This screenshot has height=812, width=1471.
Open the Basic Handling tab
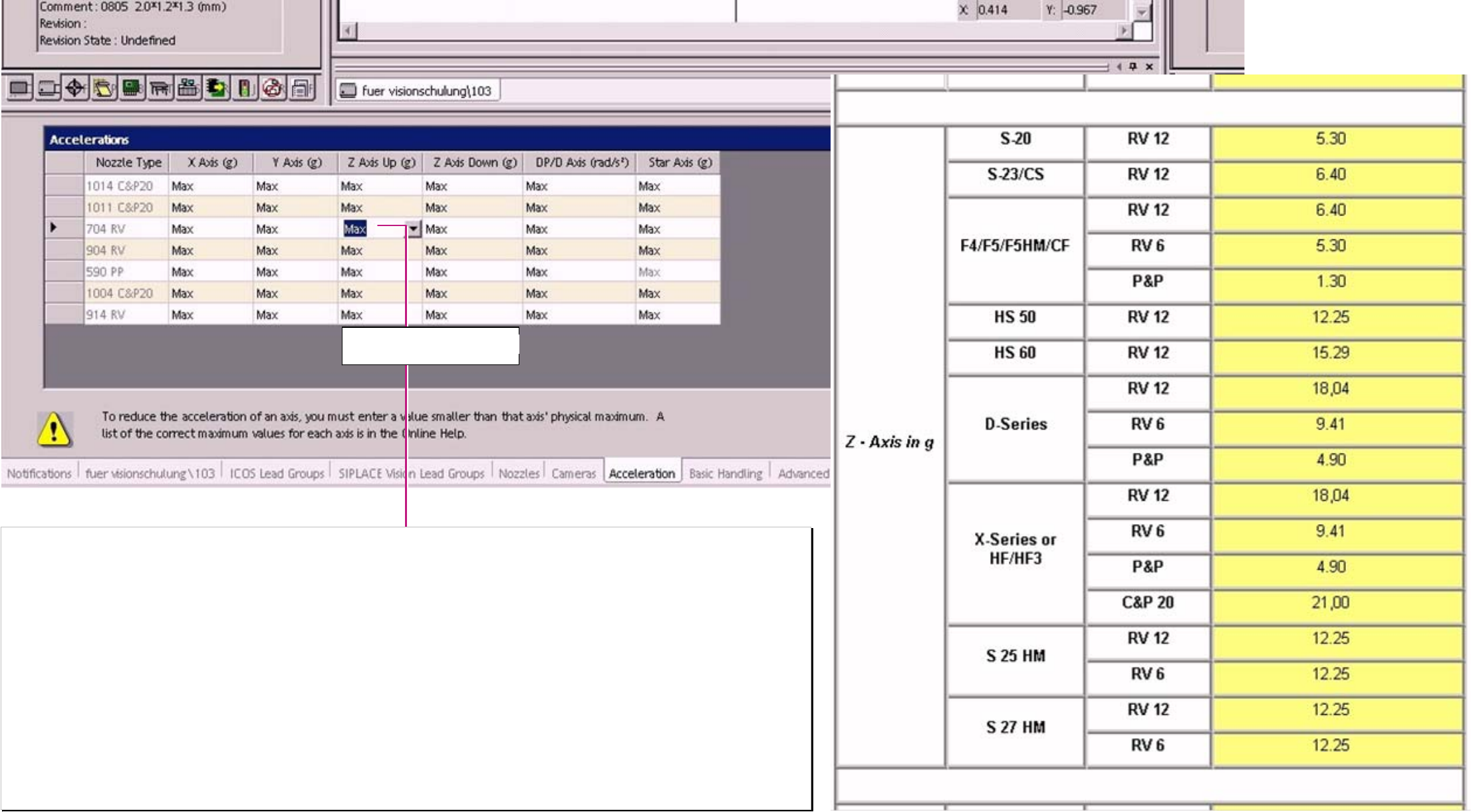click(726, 474)
